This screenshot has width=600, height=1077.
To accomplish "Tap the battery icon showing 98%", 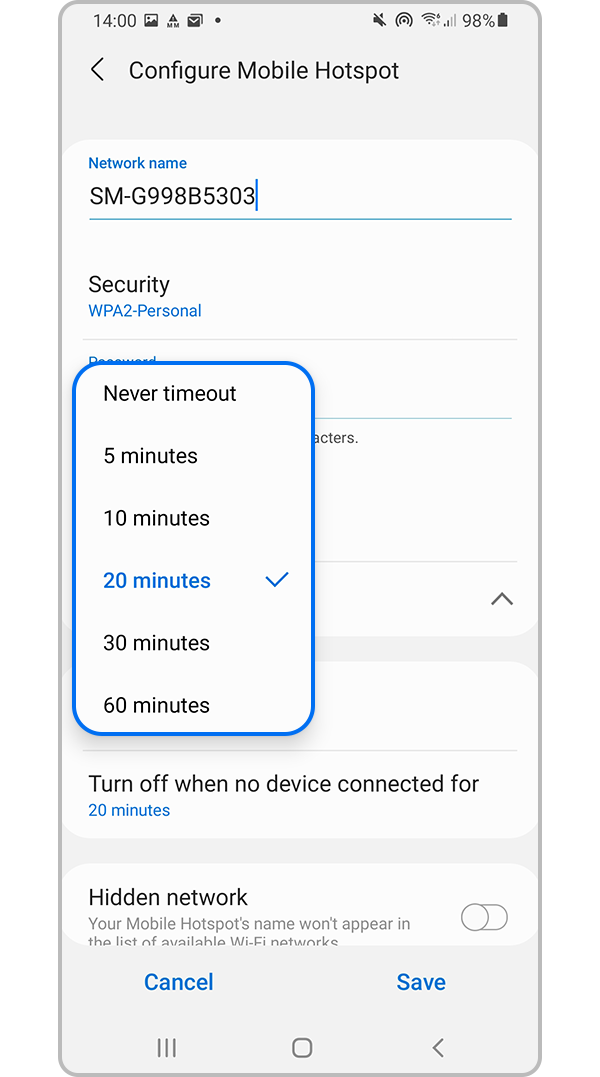I will pyautogui.click(x=503, y=21).
